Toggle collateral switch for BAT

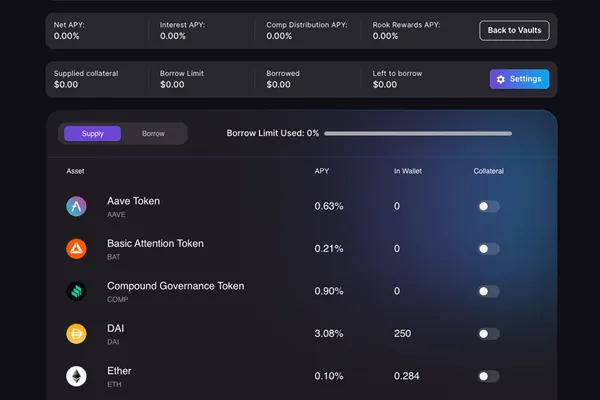[489, 249]
